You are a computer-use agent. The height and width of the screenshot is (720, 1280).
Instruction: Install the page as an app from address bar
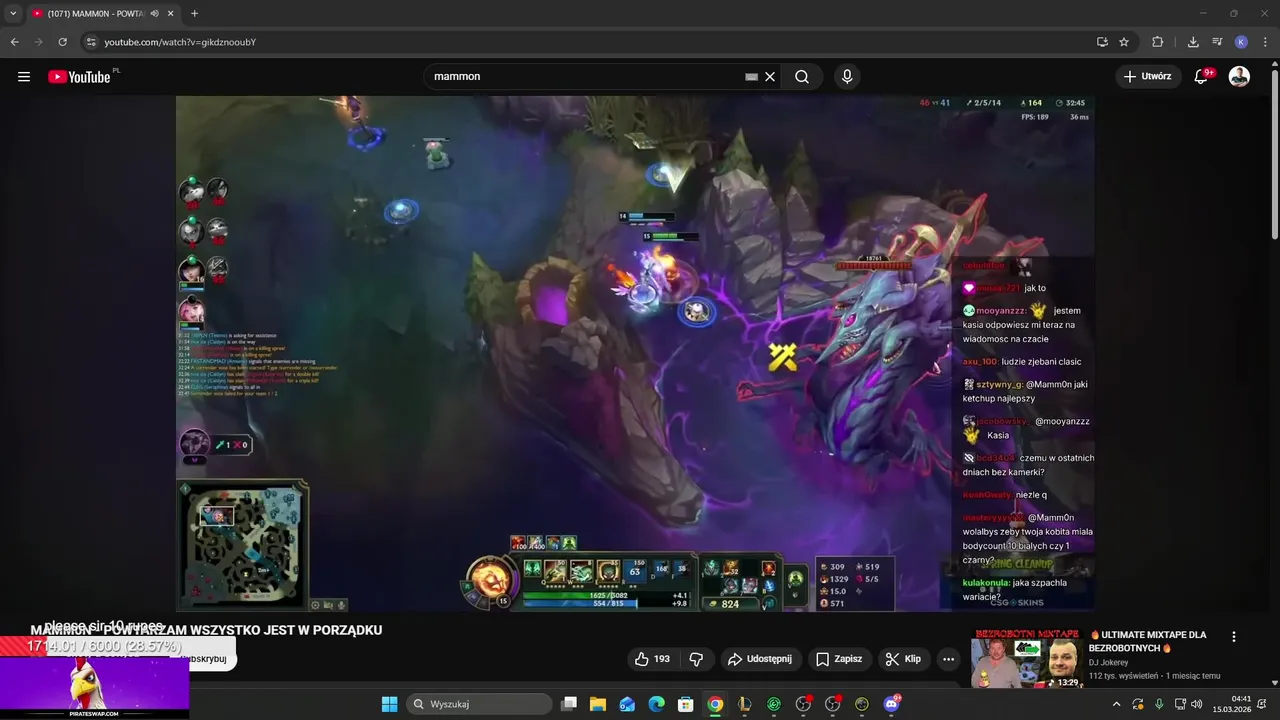[1102, 42]
